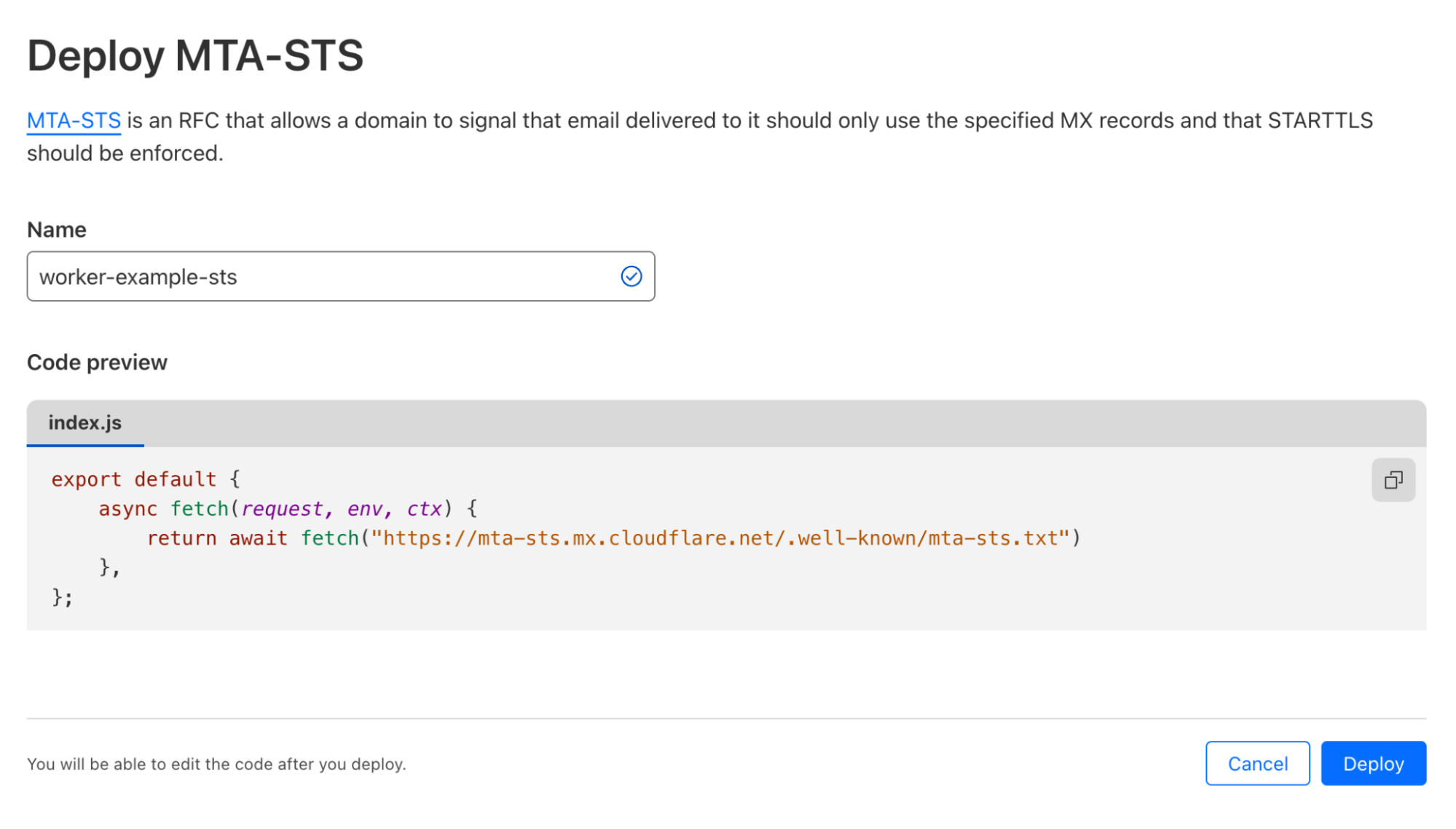The width and height of the screenshot is (1456, 829).
Task: Click the 'return await' text in the code
Action: [x=216, y=538]
